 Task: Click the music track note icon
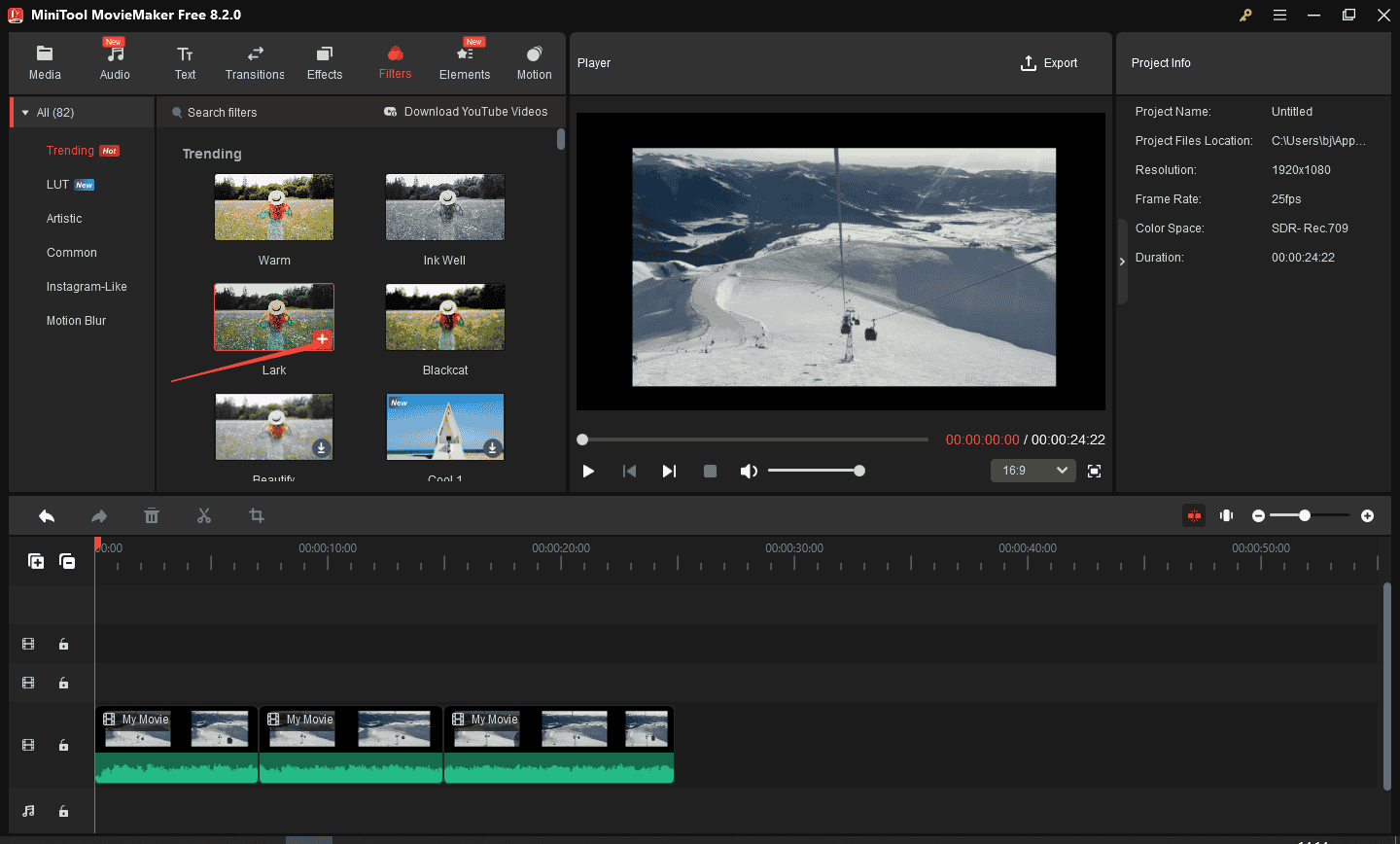28,811
